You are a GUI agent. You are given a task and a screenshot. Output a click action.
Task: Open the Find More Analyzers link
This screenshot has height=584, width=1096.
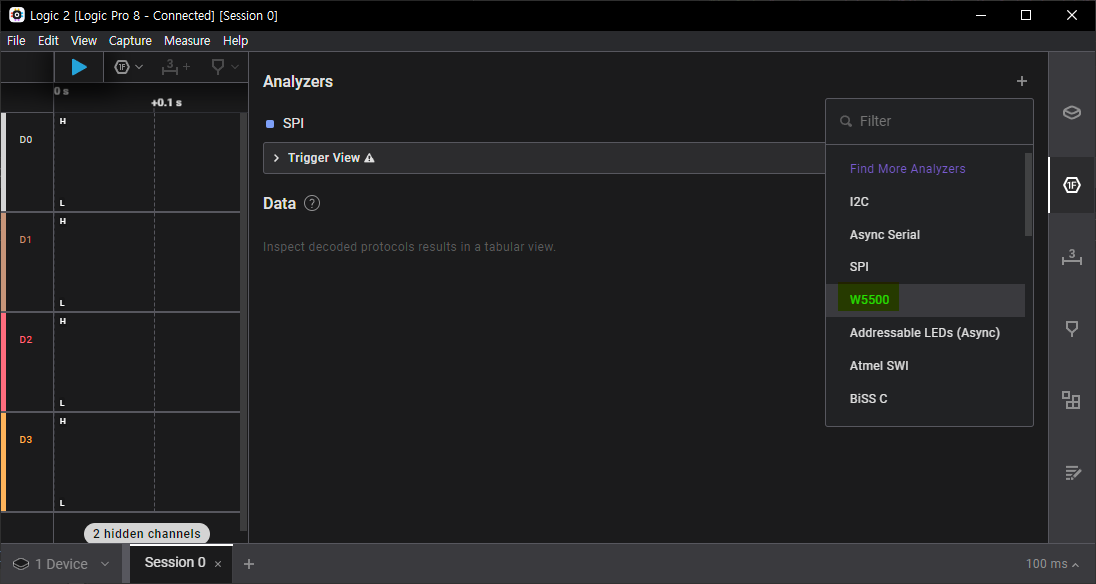907,168
